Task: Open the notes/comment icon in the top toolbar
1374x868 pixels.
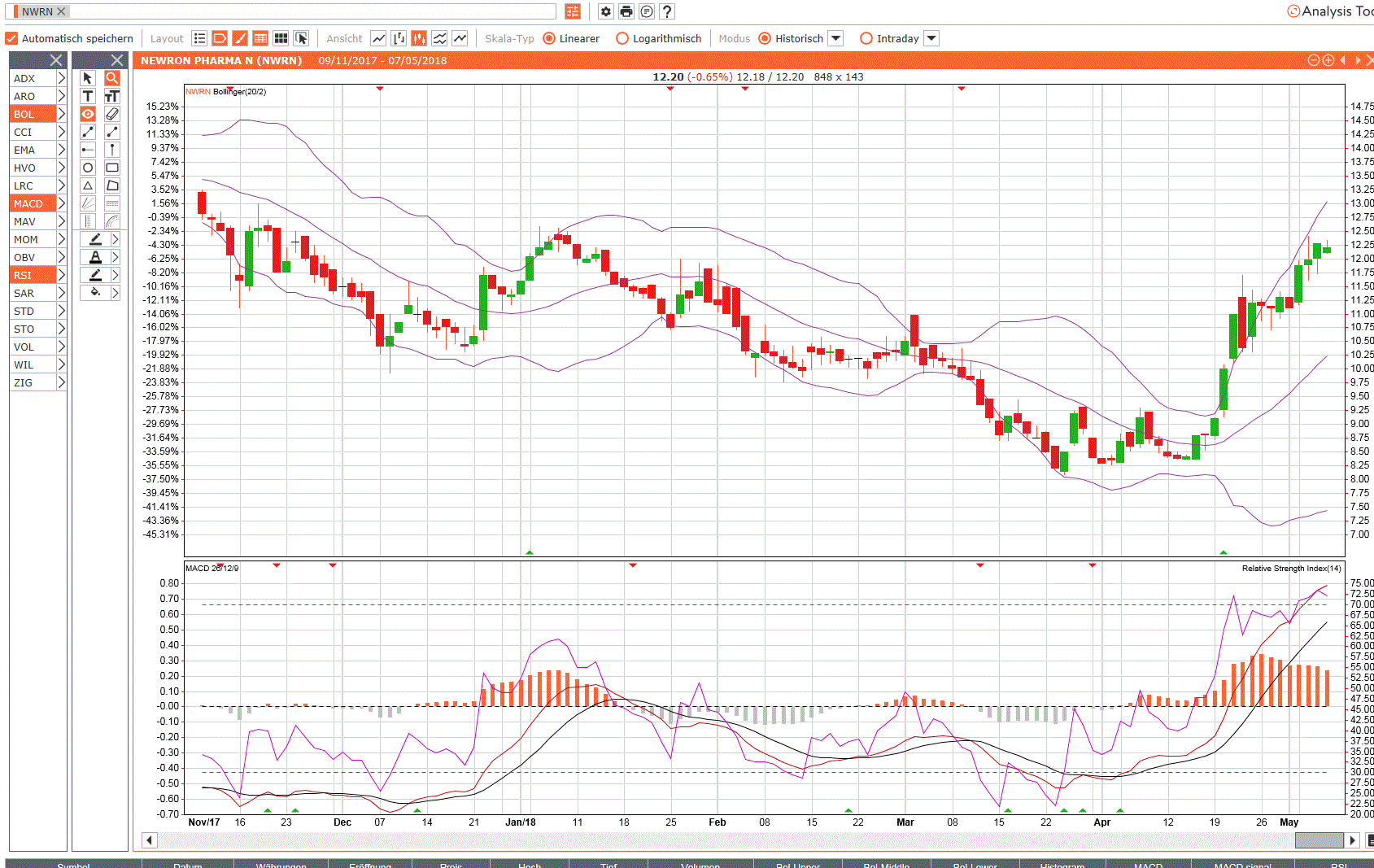Action: [x=647, y=11]
